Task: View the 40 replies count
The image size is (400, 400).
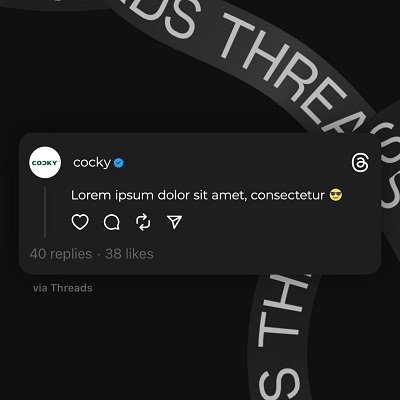Action: (x=61, y=254)
